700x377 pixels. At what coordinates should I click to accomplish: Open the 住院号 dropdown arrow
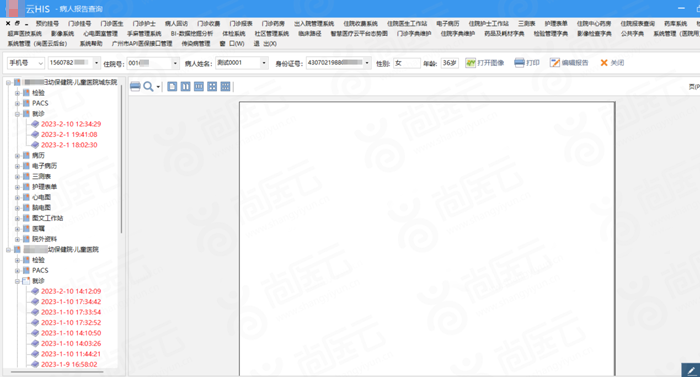point(175,63)
